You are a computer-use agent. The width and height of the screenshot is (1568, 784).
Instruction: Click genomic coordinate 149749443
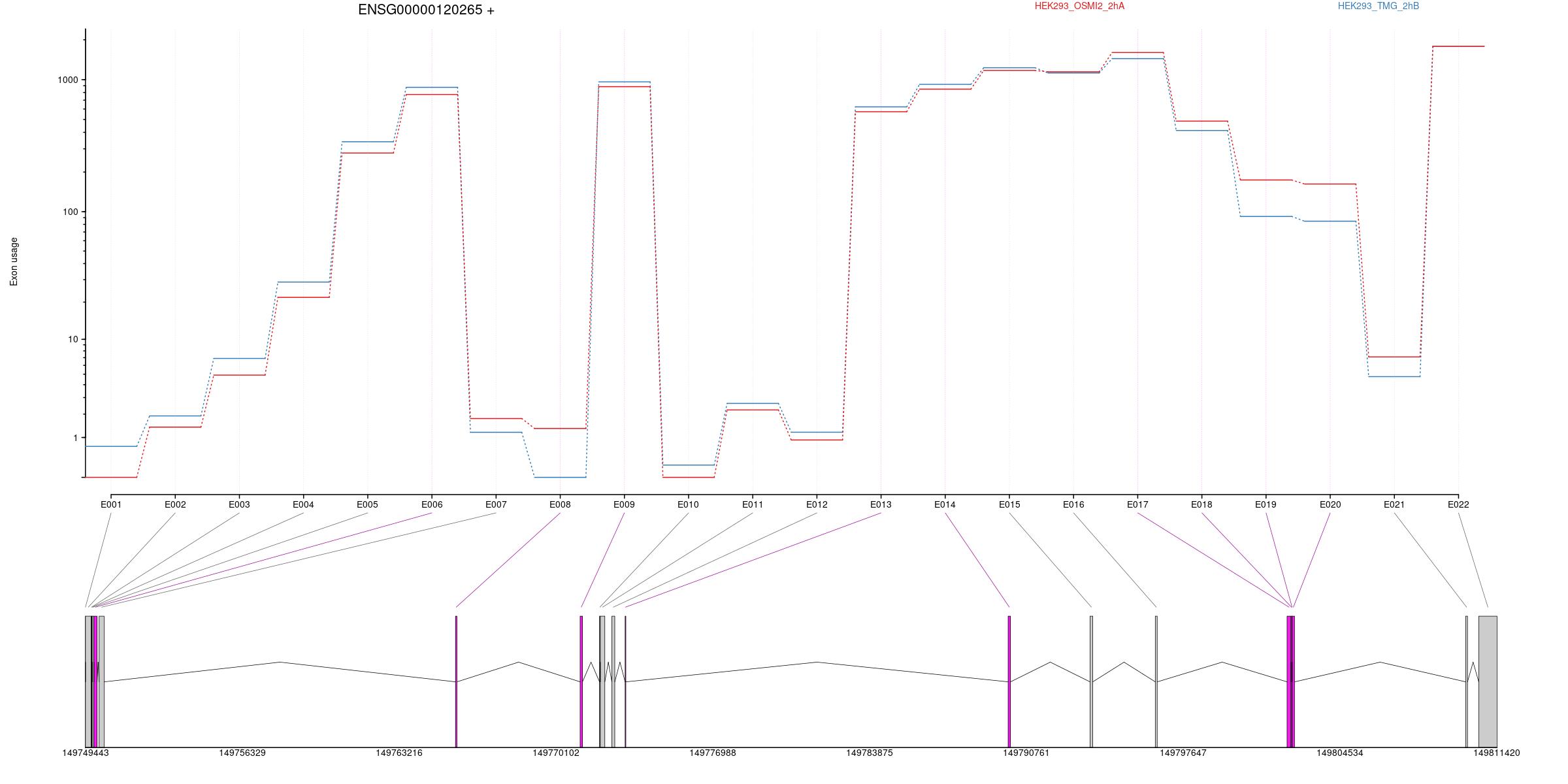[86, 753]
